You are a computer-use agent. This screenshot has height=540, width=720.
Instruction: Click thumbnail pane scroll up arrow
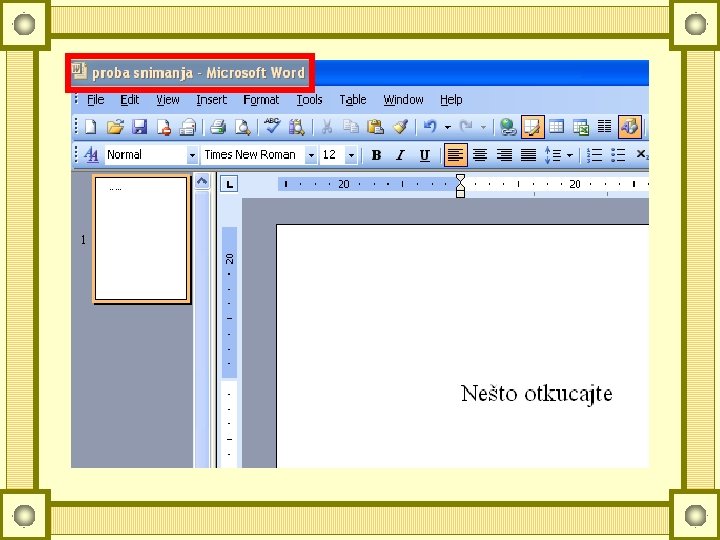pyautogui.click(x=202, y=181)
